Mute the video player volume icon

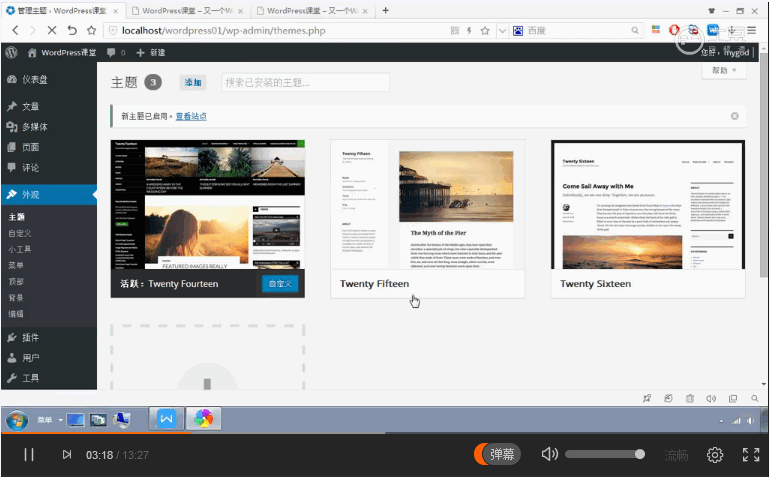[549, 454]
